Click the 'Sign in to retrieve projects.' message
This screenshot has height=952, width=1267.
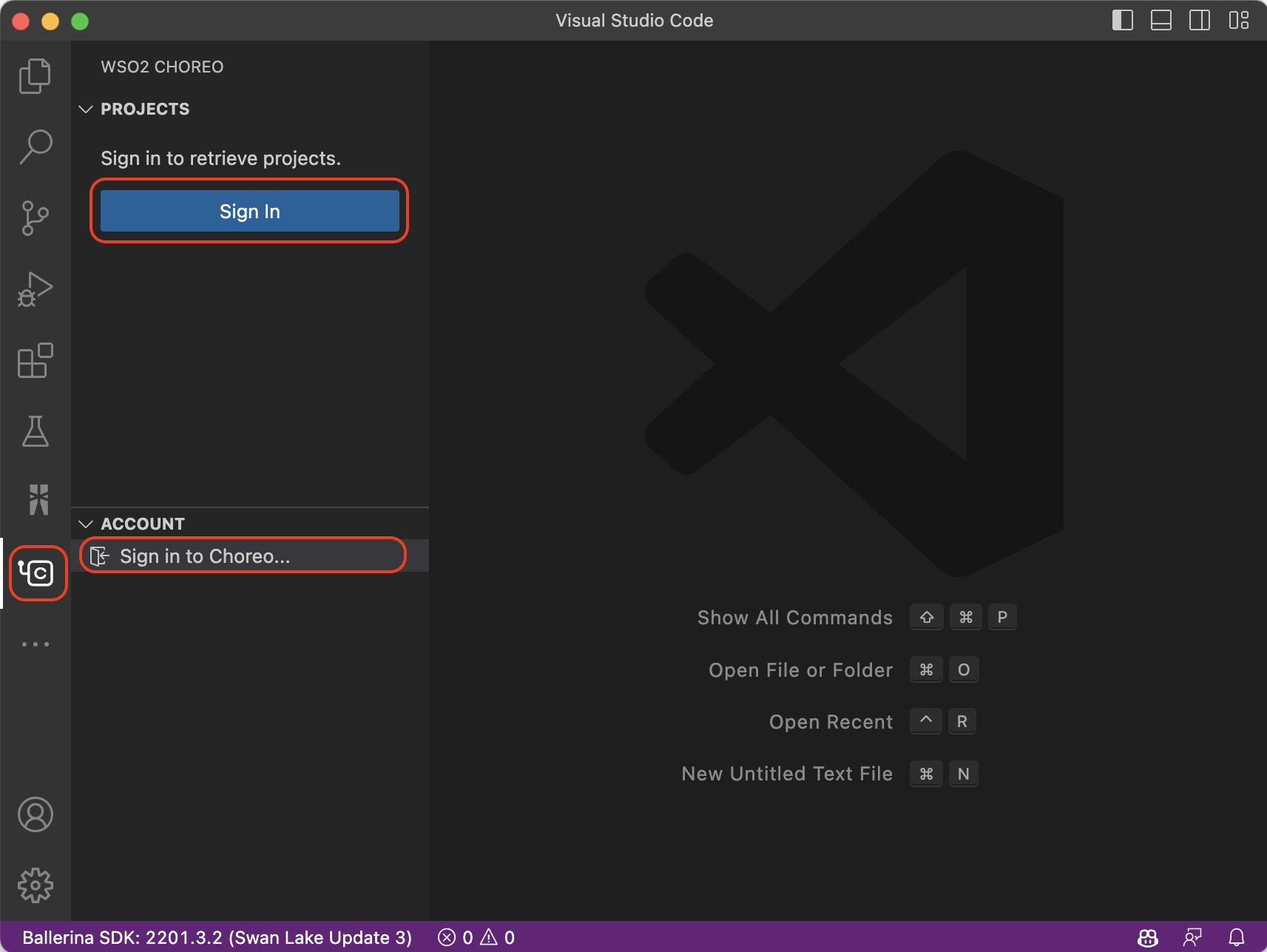[x=220, y=158]
